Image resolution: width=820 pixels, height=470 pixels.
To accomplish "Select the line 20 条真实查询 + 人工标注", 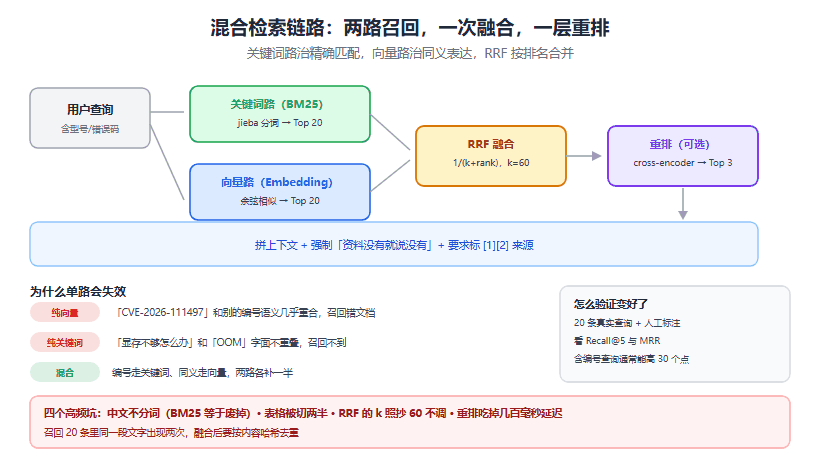I will 627,323.
